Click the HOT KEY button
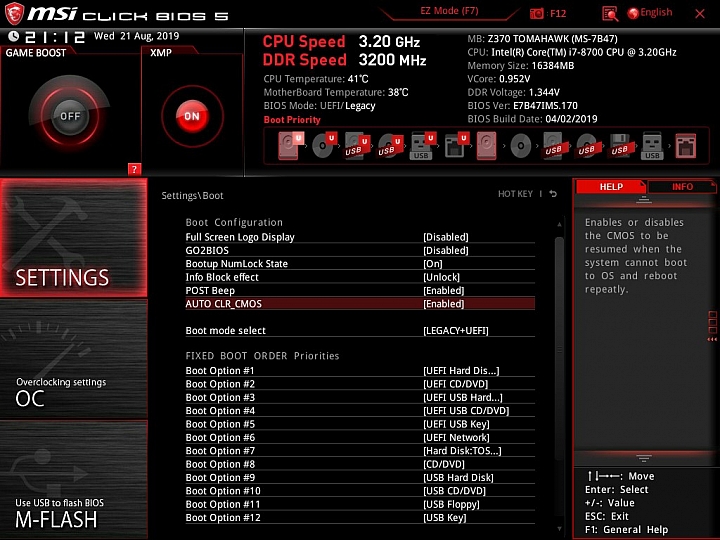 [515, 194]
